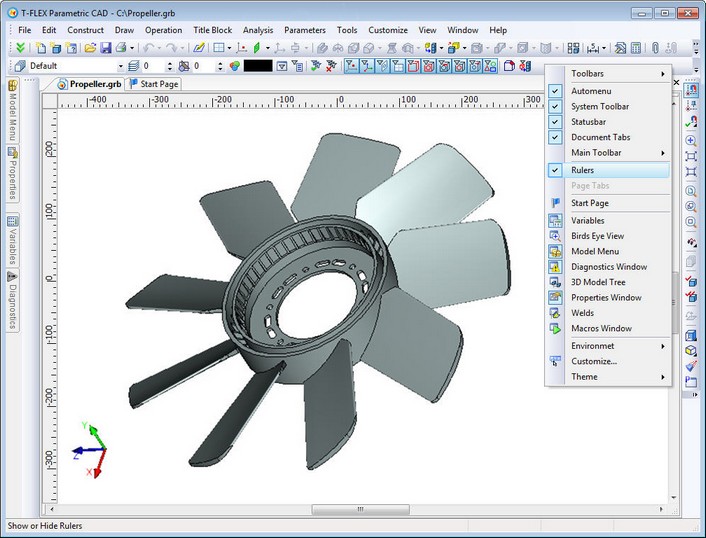Toggle the Rulers checkmark off
Viewport: 706px width, 538px height.
point(582,171)
